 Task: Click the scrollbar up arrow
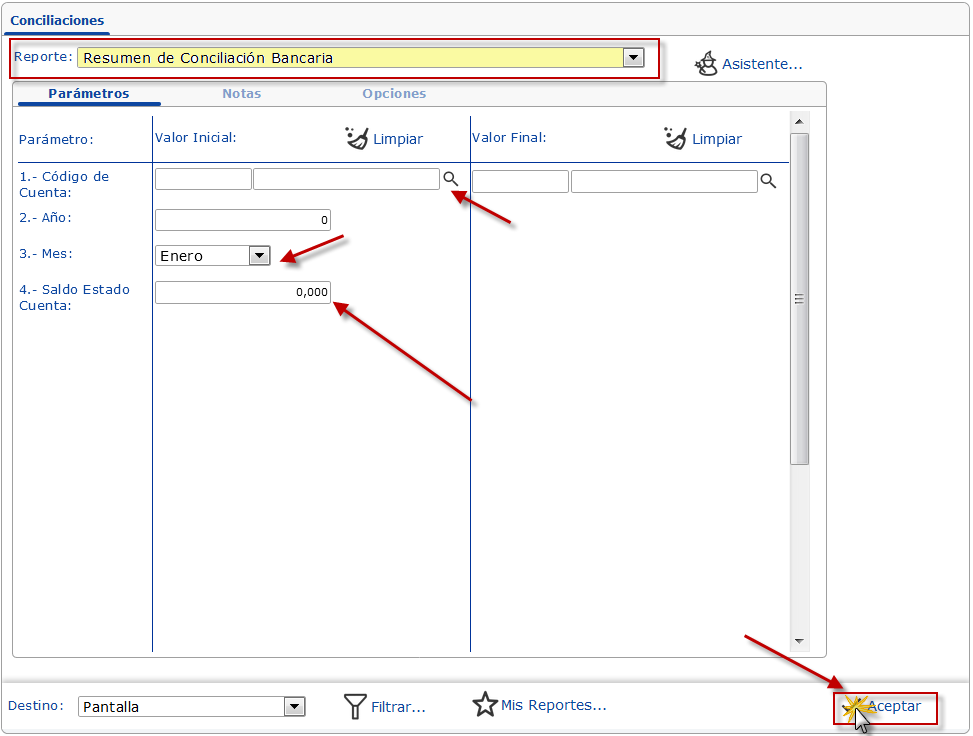[799, 122]
